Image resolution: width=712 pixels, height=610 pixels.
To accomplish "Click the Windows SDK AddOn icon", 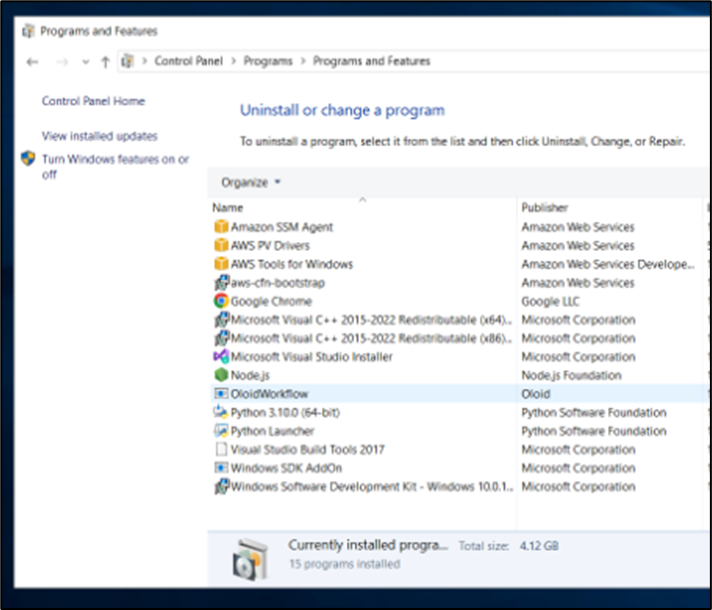I will pyautogui.click(x=221, y=467).
